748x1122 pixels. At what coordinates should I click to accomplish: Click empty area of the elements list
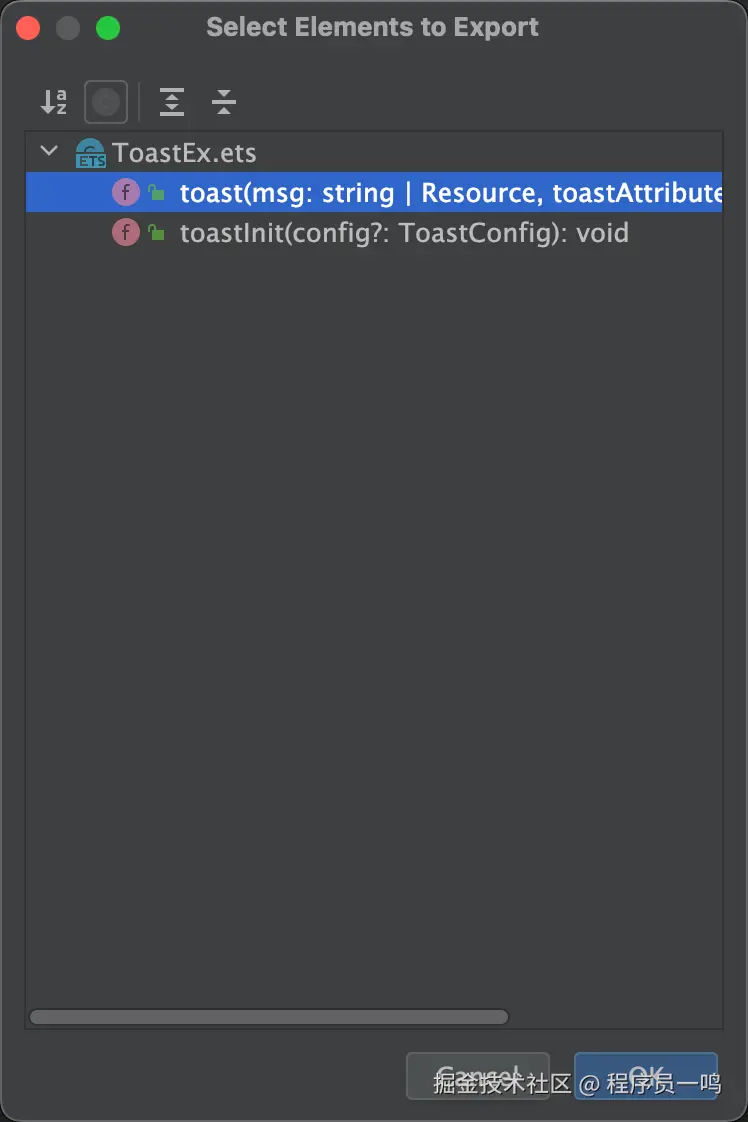tap(374, 608)
